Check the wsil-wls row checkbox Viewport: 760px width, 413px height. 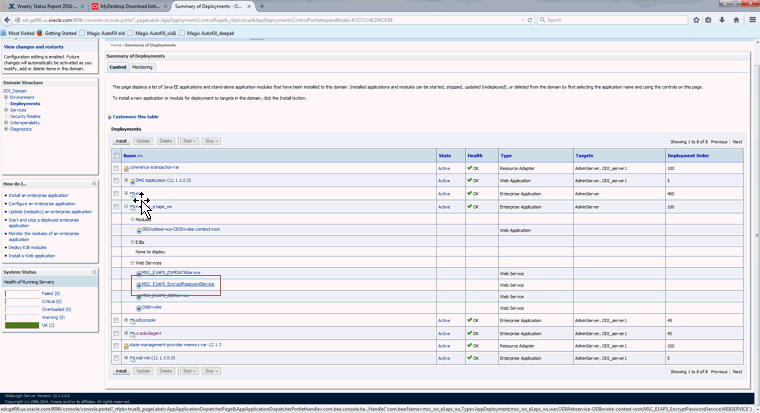pyautogui.click(x=116, y=358)
